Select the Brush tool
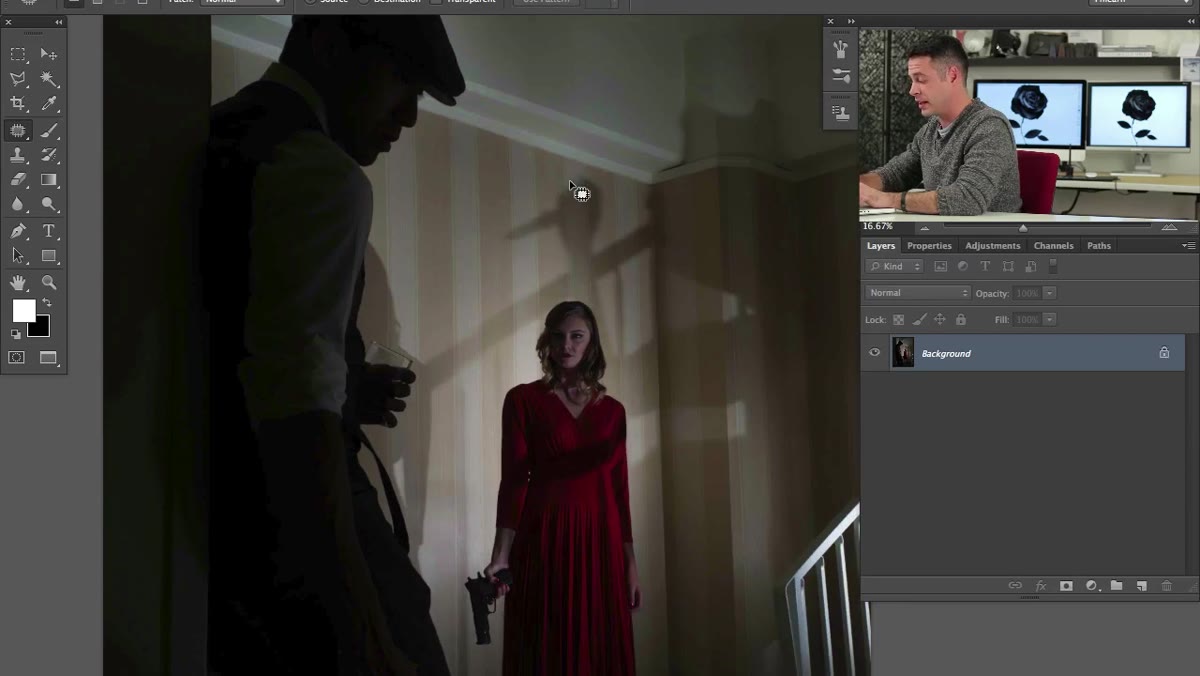This screenshot has height=676, width=1200. [49, 130]
